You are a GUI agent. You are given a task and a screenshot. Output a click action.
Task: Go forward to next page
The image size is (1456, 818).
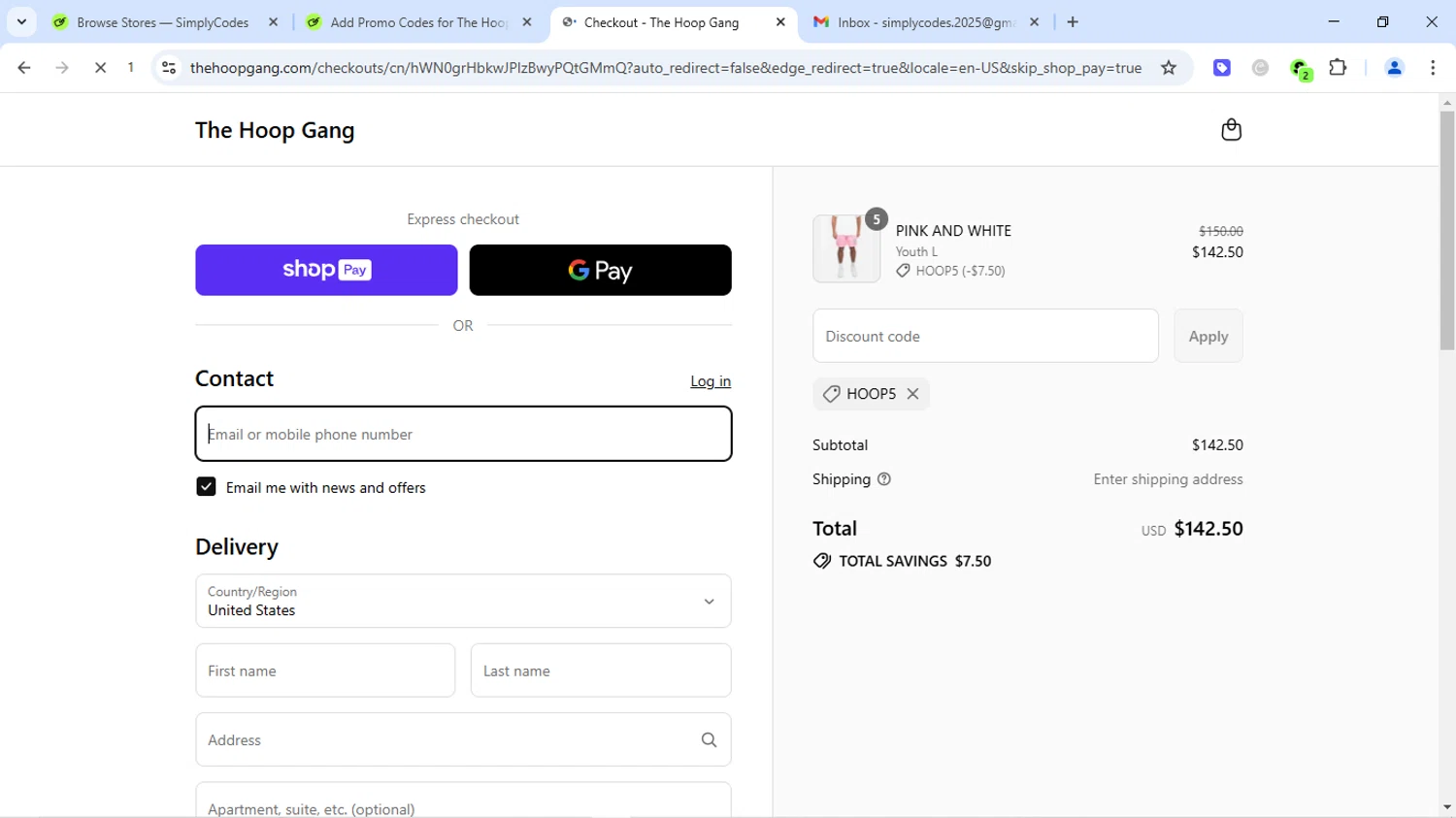tap(62, 68)
